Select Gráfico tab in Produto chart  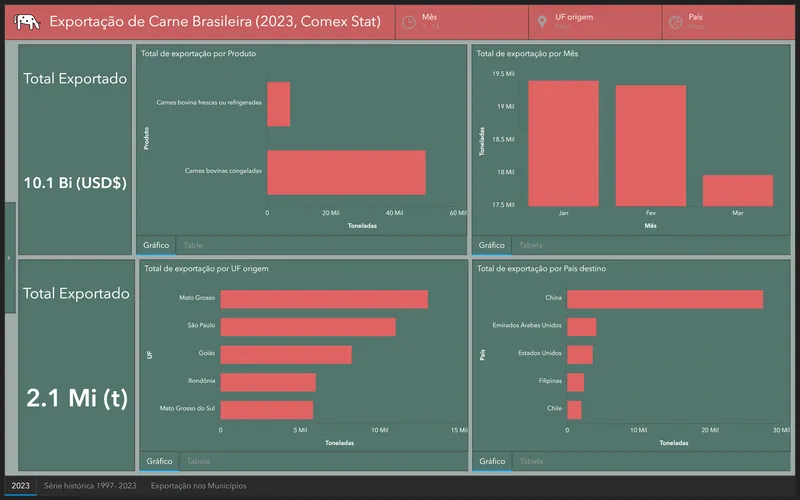coord(156,245)
